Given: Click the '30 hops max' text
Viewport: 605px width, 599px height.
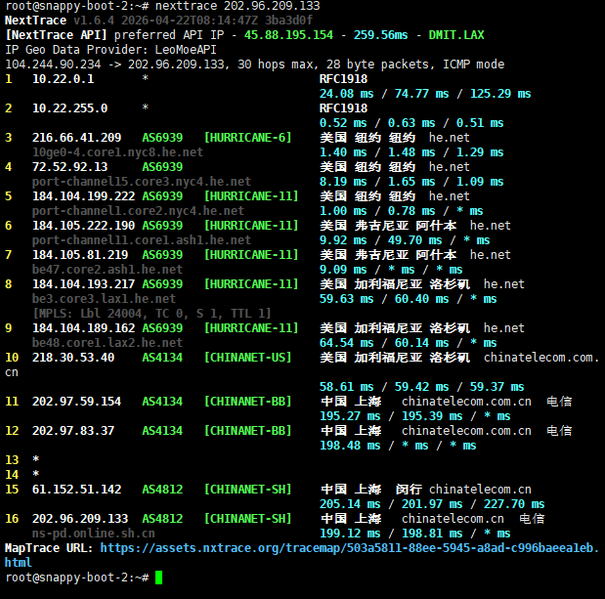Looking at the screenshot, I should (278, 64).
